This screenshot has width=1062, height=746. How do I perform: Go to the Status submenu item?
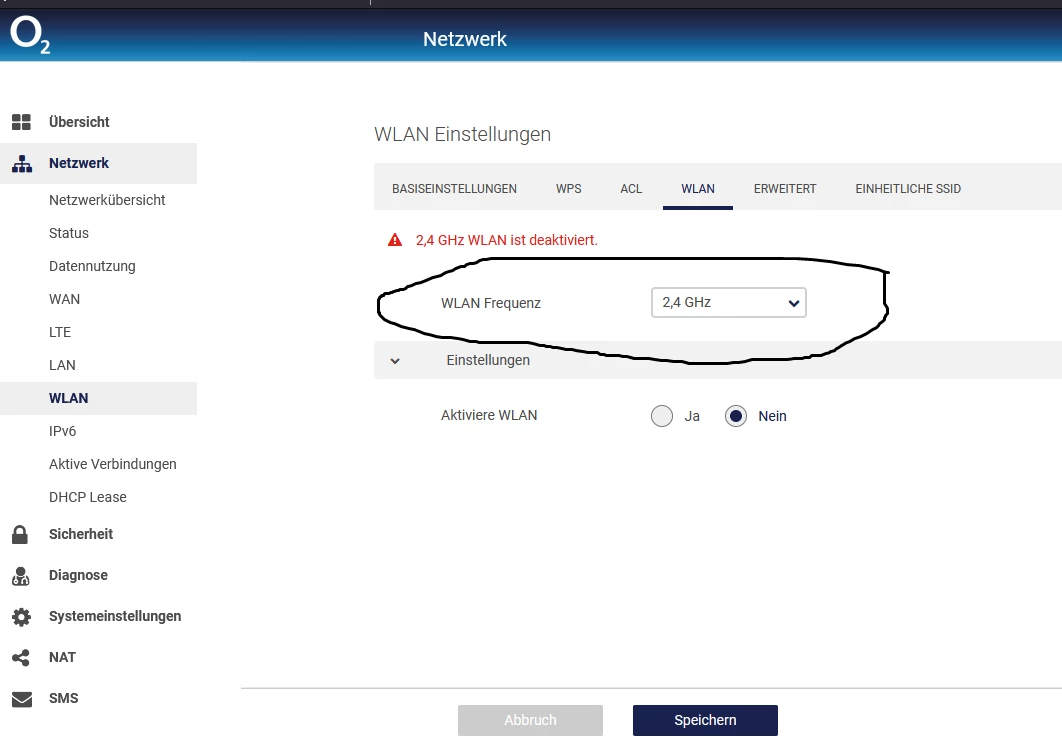click(68, 233)
